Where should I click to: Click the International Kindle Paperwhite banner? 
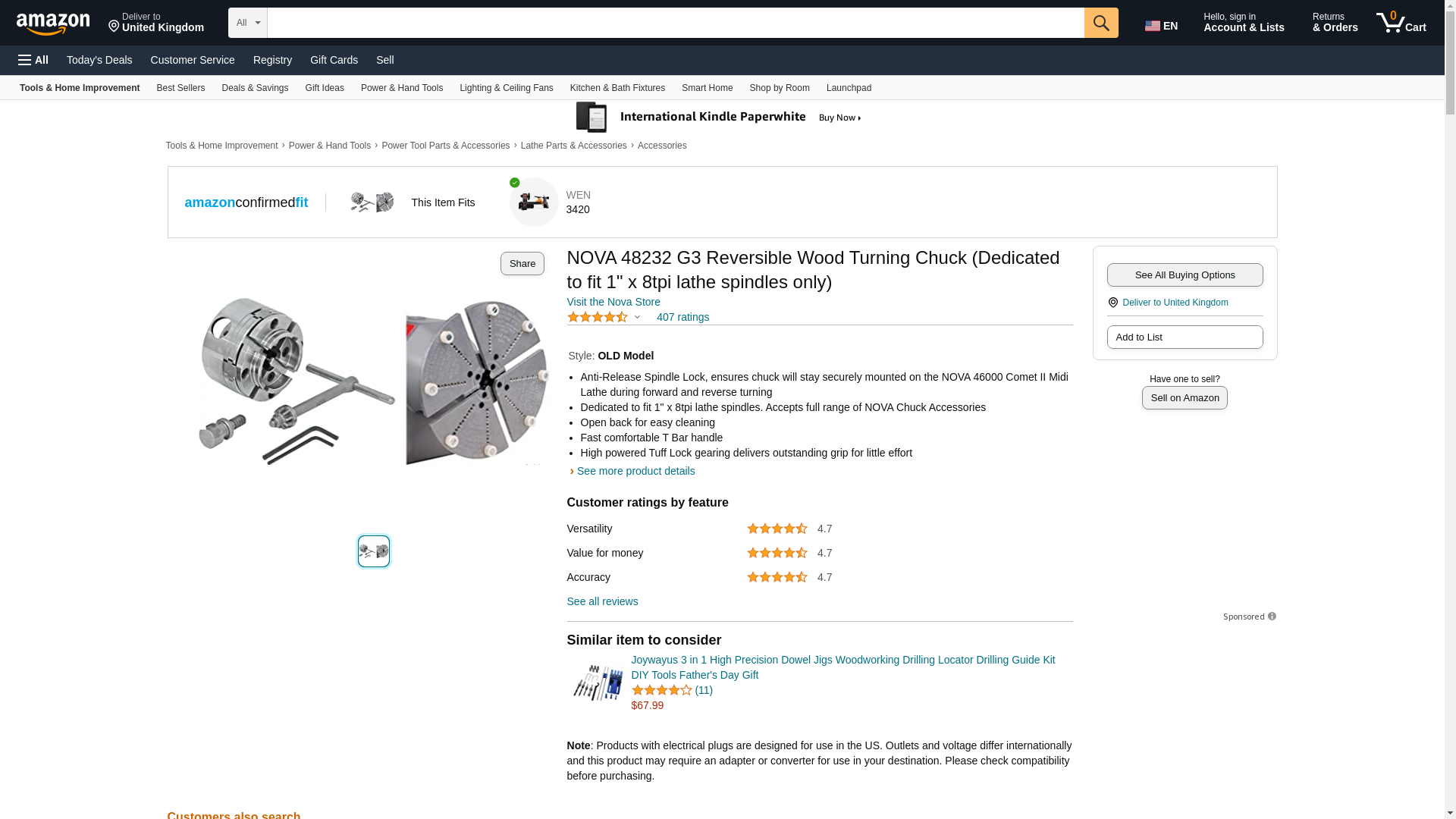click(x=719, y=118)
